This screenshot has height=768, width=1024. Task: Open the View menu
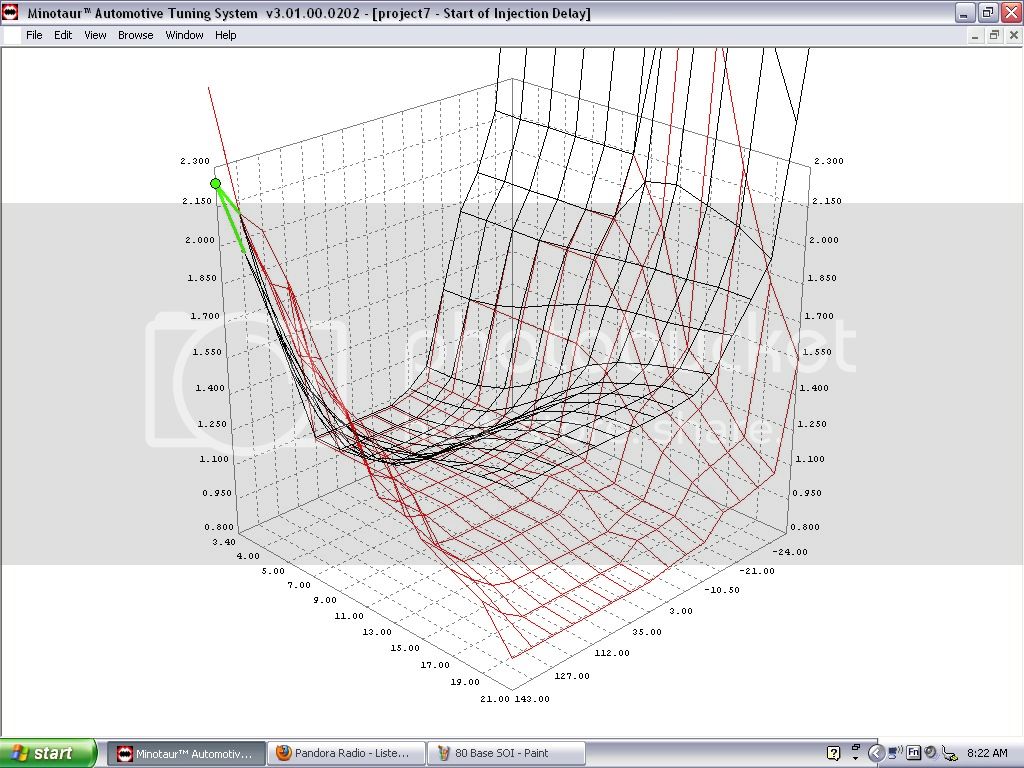click(95, 35)
